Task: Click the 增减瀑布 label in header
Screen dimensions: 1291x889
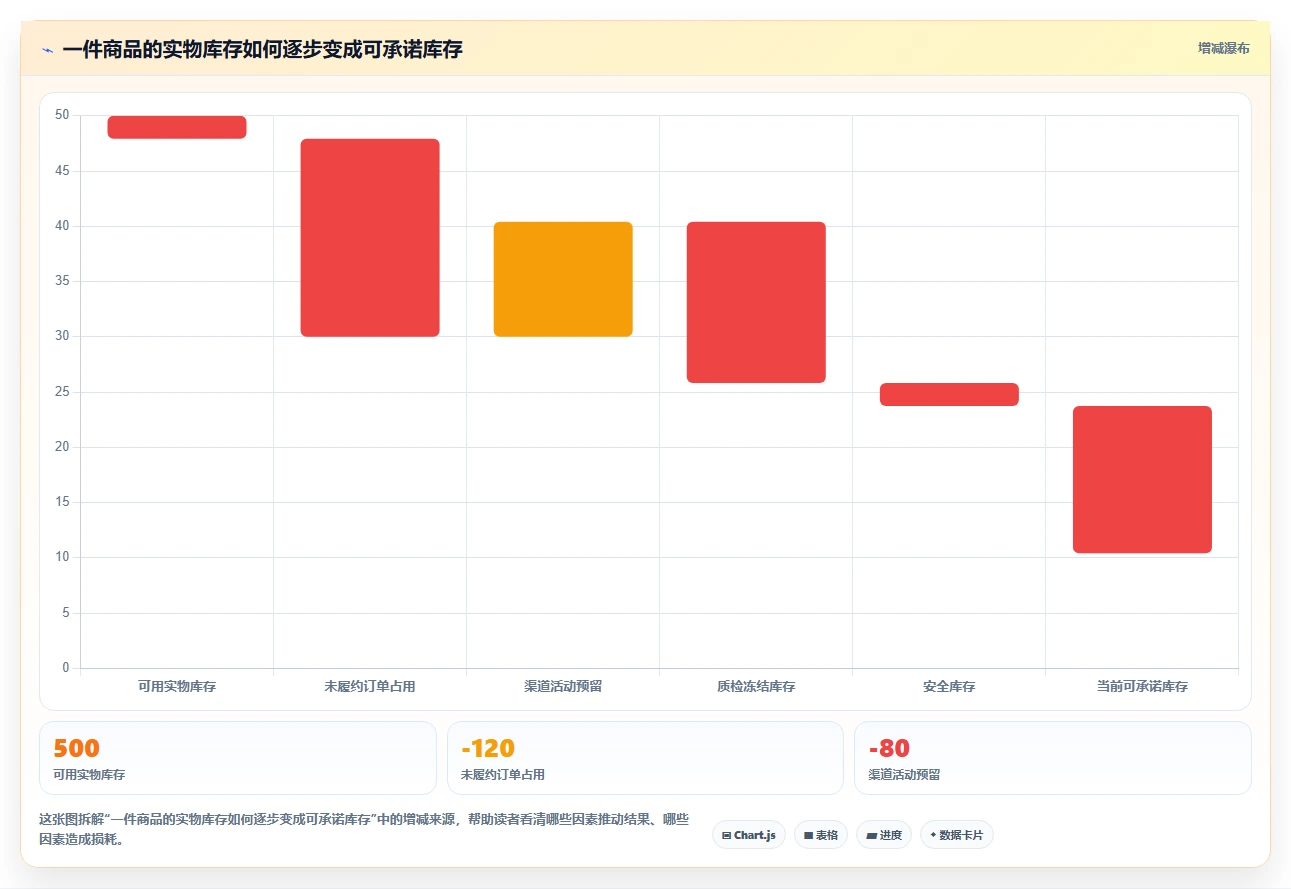Action: pyautogui.click(x=1224, y=48)
